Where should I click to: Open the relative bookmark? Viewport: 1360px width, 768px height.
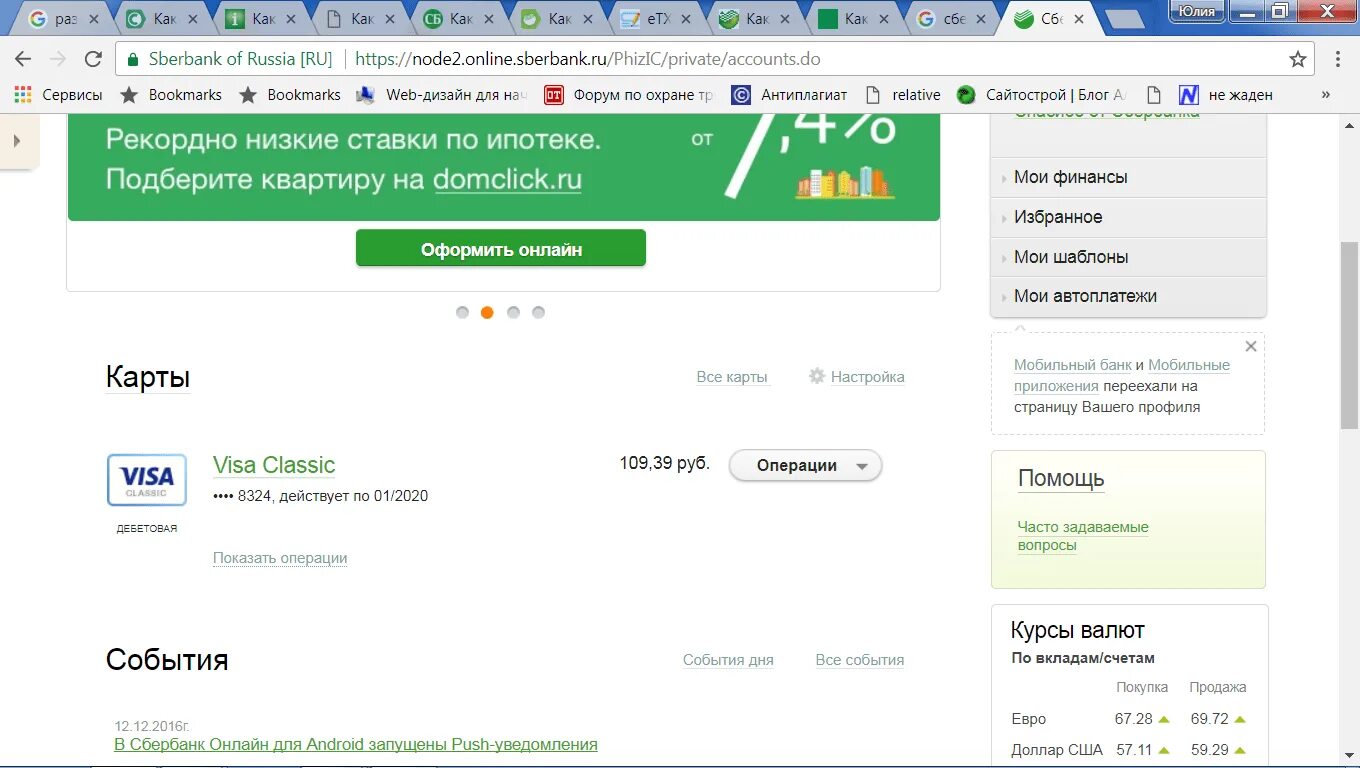pyautogui.click(x=903, y=94)
